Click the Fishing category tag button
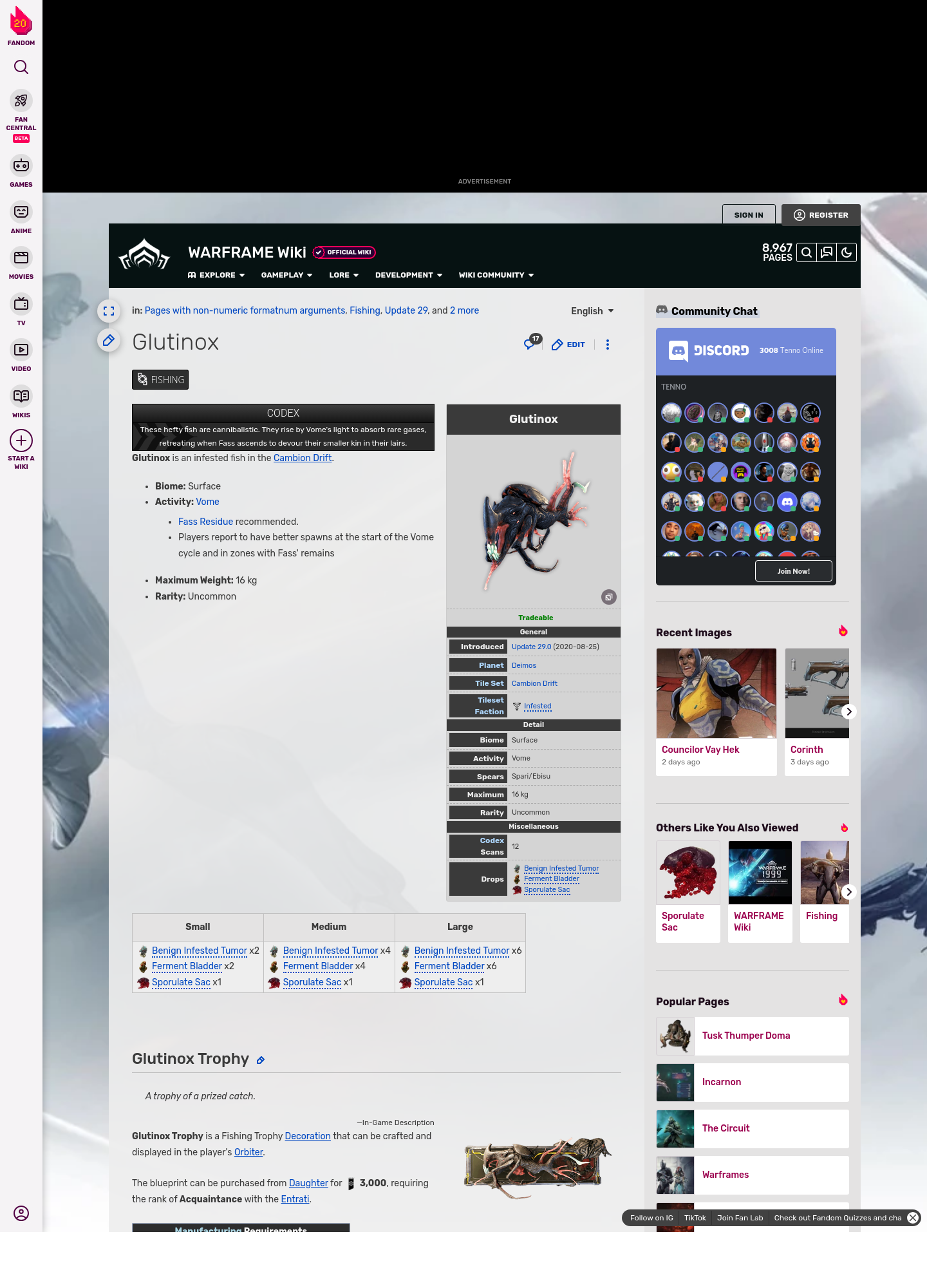Image resolution: width=927 pixels, height=1288 pixels. pyautogui.click(x=160, y=380)
